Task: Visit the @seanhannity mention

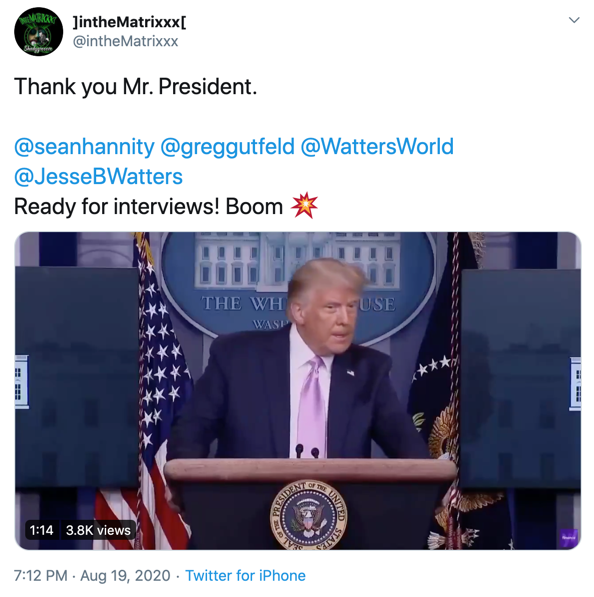Action: point(84,147)
